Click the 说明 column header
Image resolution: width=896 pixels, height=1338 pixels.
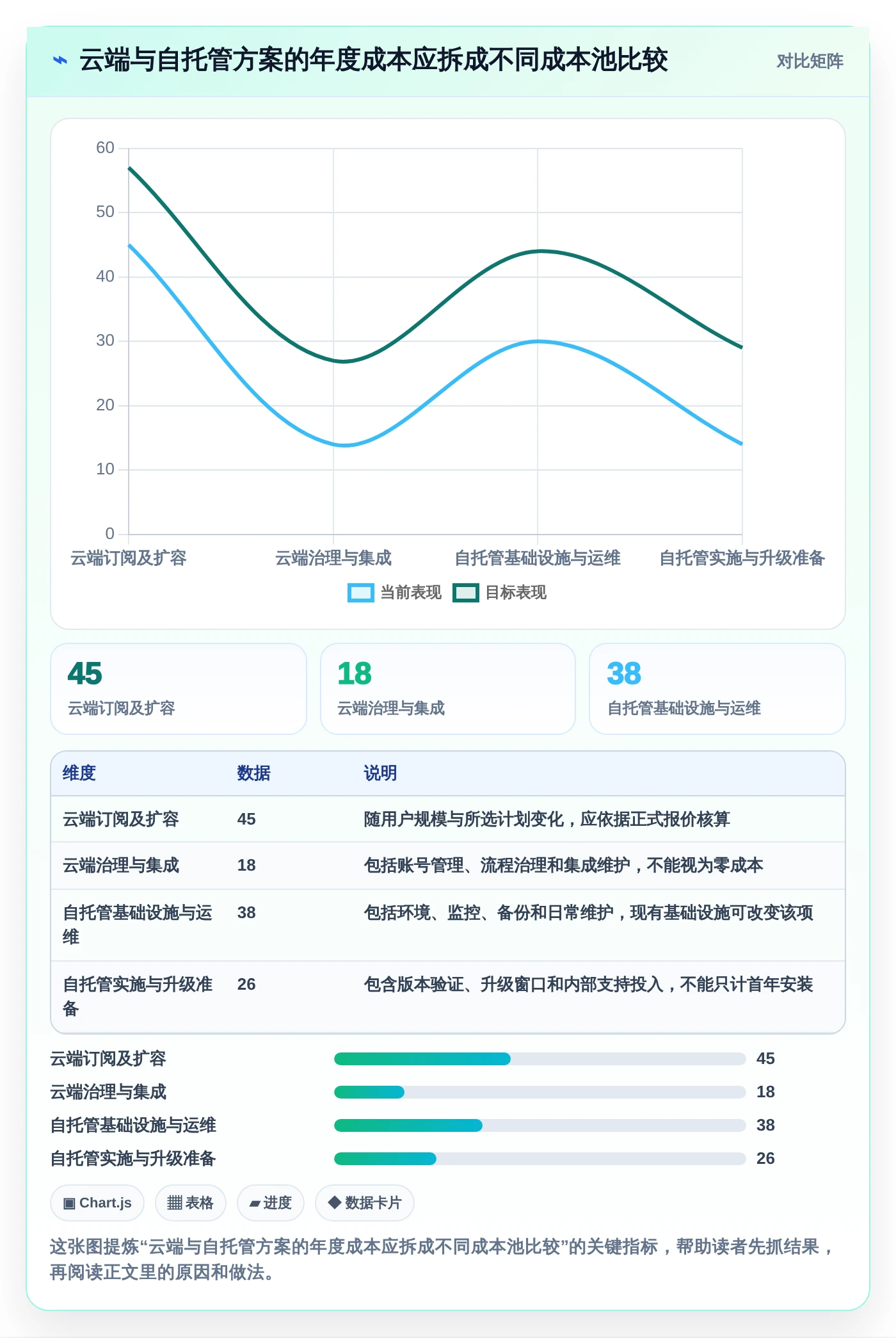(x=381, y=773)
